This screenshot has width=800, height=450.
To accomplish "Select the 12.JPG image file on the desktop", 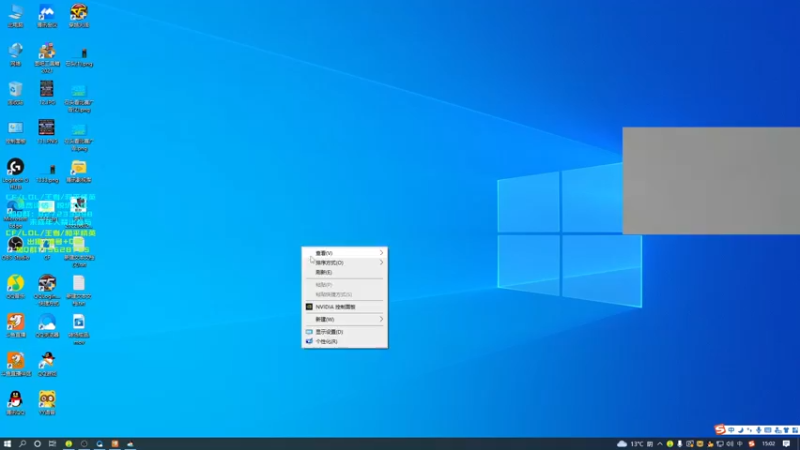I will tap(47, 93).
